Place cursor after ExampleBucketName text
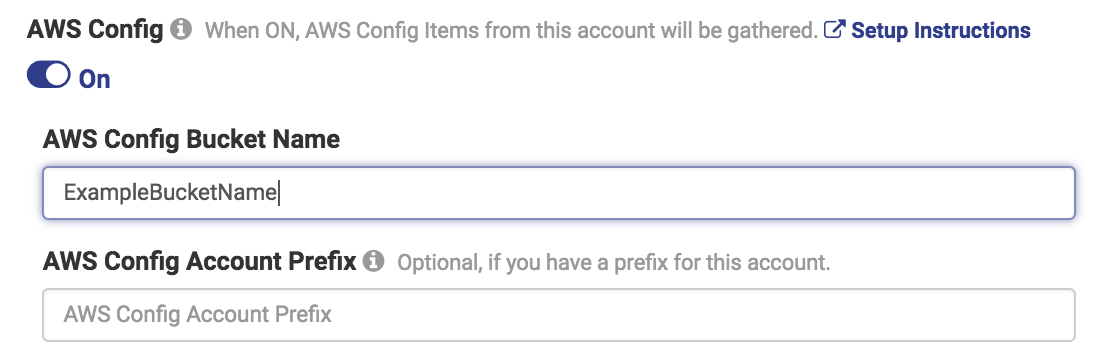The height and width of the screenshot is (360, 1104). 280,192
